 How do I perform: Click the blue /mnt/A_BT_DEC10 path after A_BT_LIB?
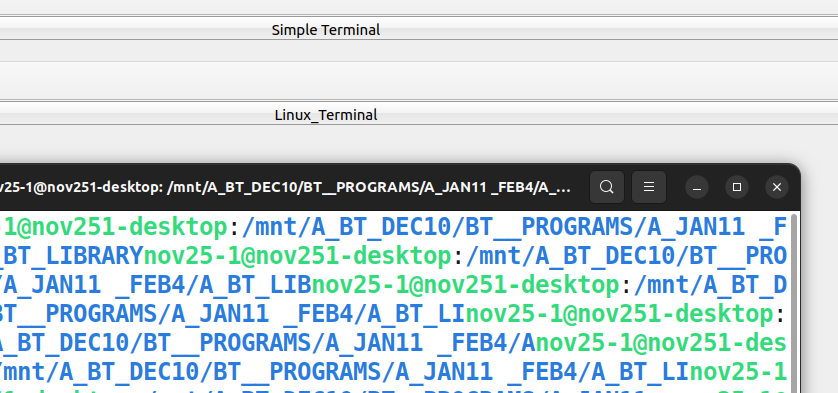coord(710,285)
